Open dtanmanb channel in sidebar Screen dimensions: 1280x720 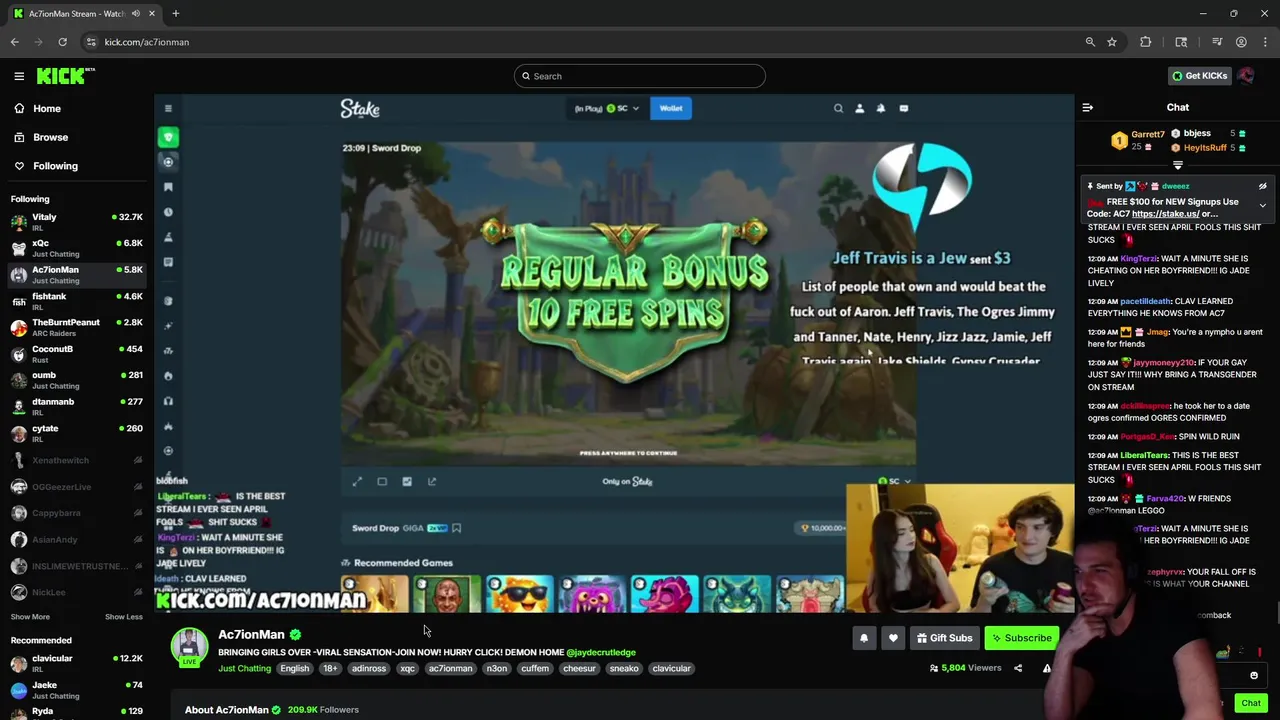77,406
